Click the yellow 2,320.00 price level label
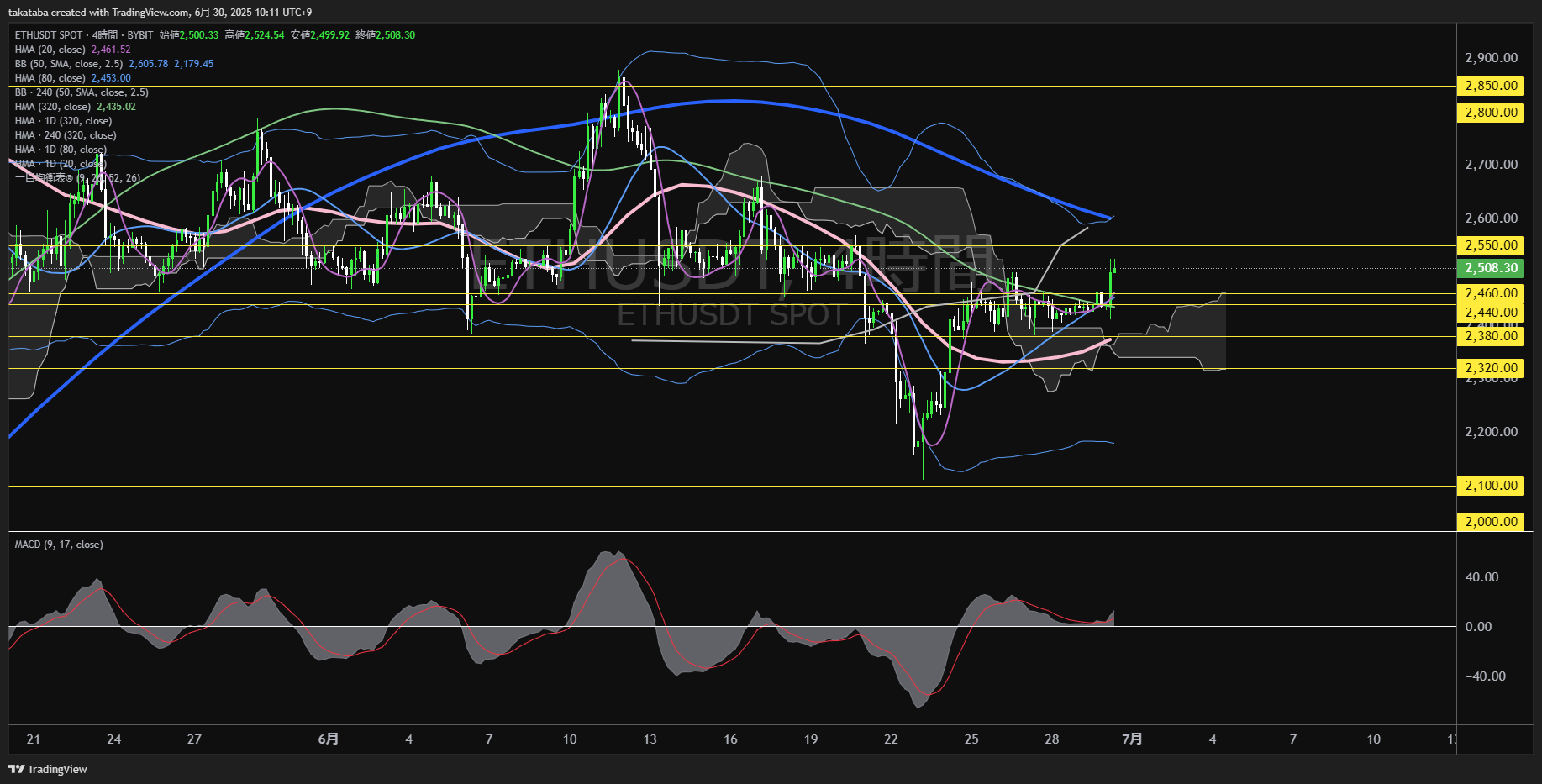1542x784 pixels. [1491, 368]
